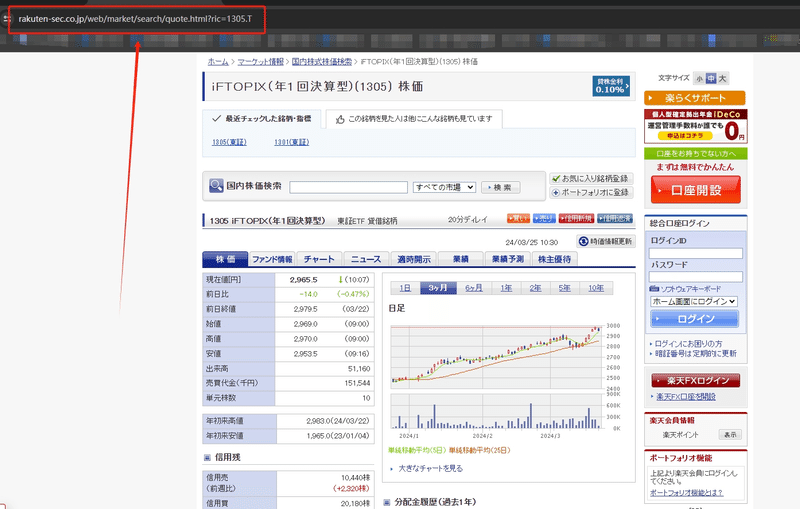Open the すべての市場 market dropdown

point(444,187)
